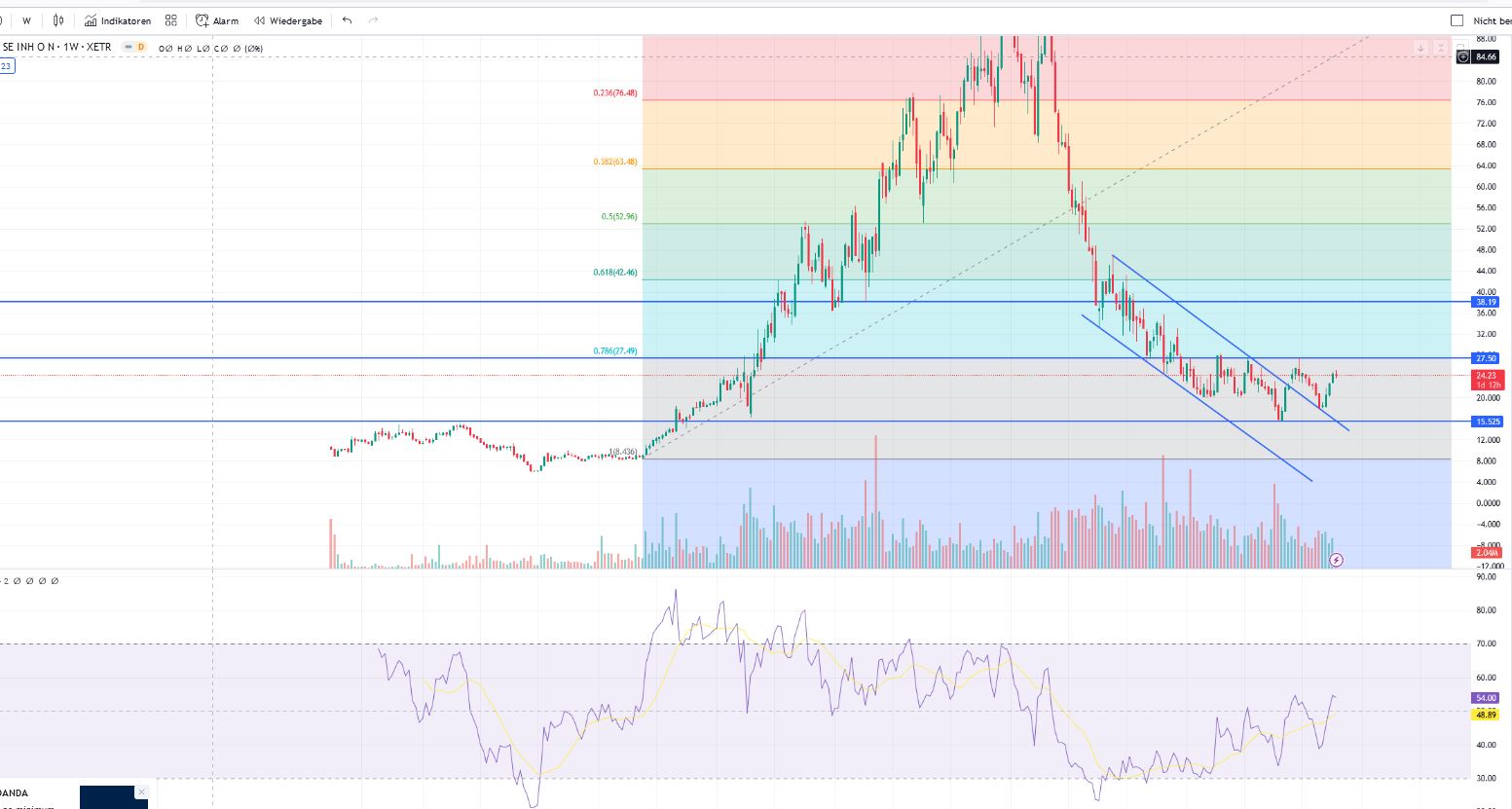
Task: Select the 0.5(52.96) Fibonacci level label
Action: [x=619, y=216]
